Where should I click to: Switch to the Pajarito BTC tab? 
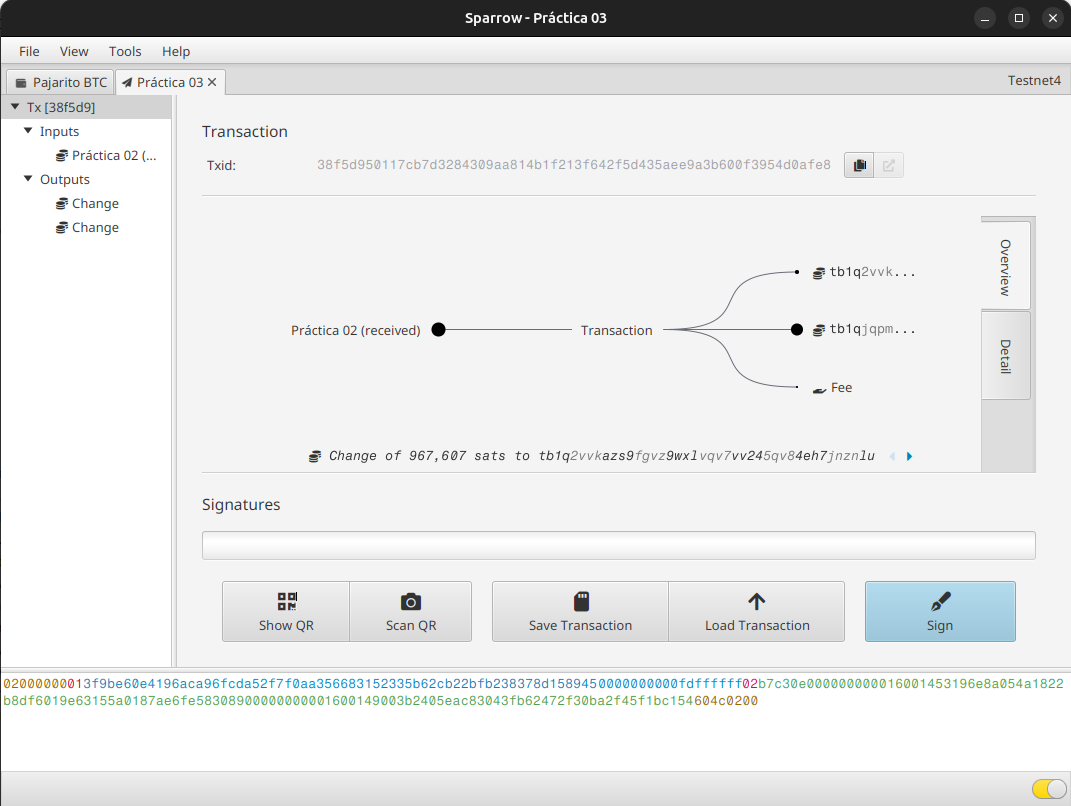click(x=61, y=82)
